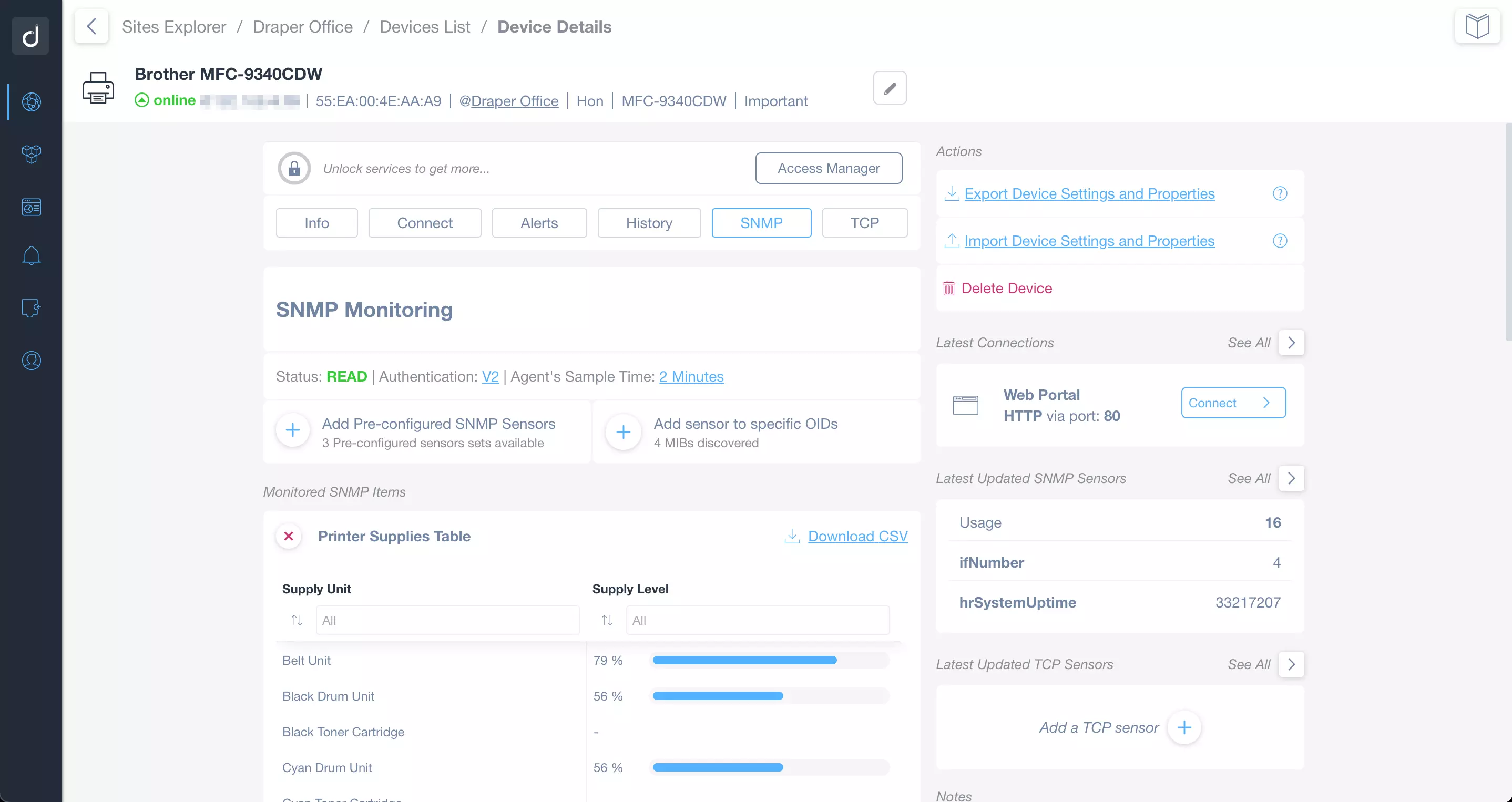1512x802 pixels.
Task: Focus the Supply Level filter field
Action: pos(757,620)
